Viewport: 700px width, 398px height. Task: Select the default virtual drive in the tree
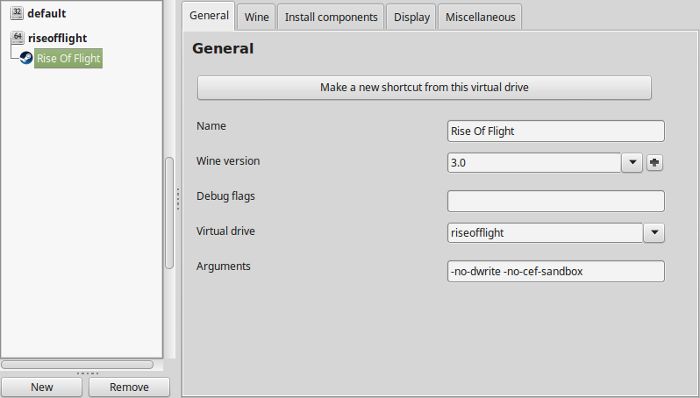(46, 13)
